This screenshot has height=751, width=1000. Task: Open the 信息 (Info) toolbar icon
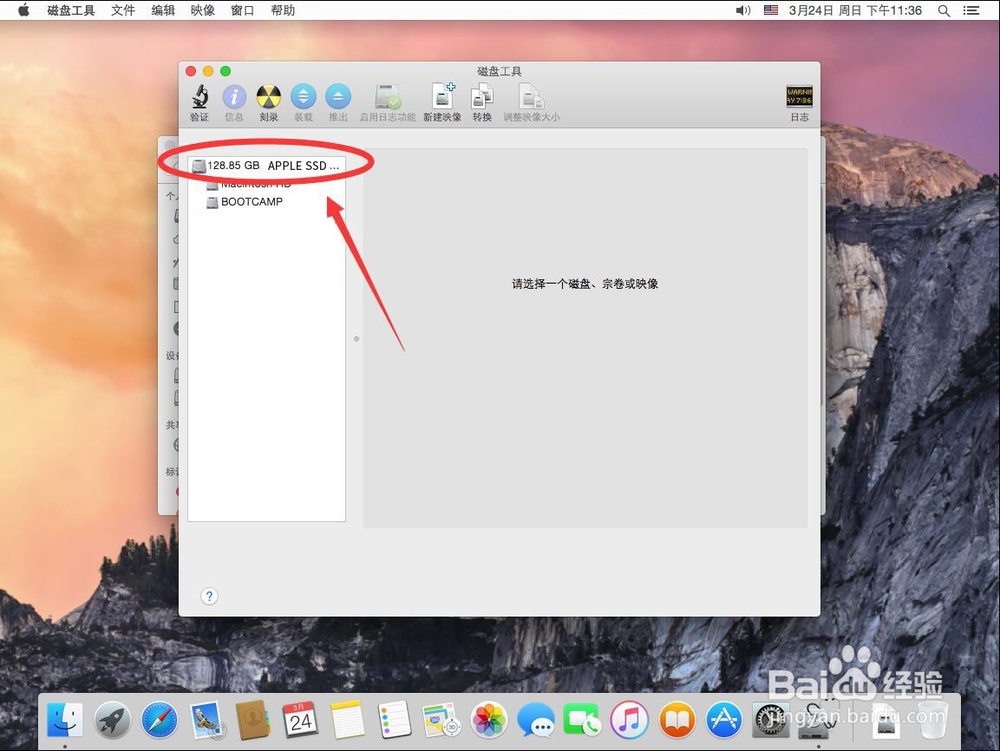coord(234,97)
